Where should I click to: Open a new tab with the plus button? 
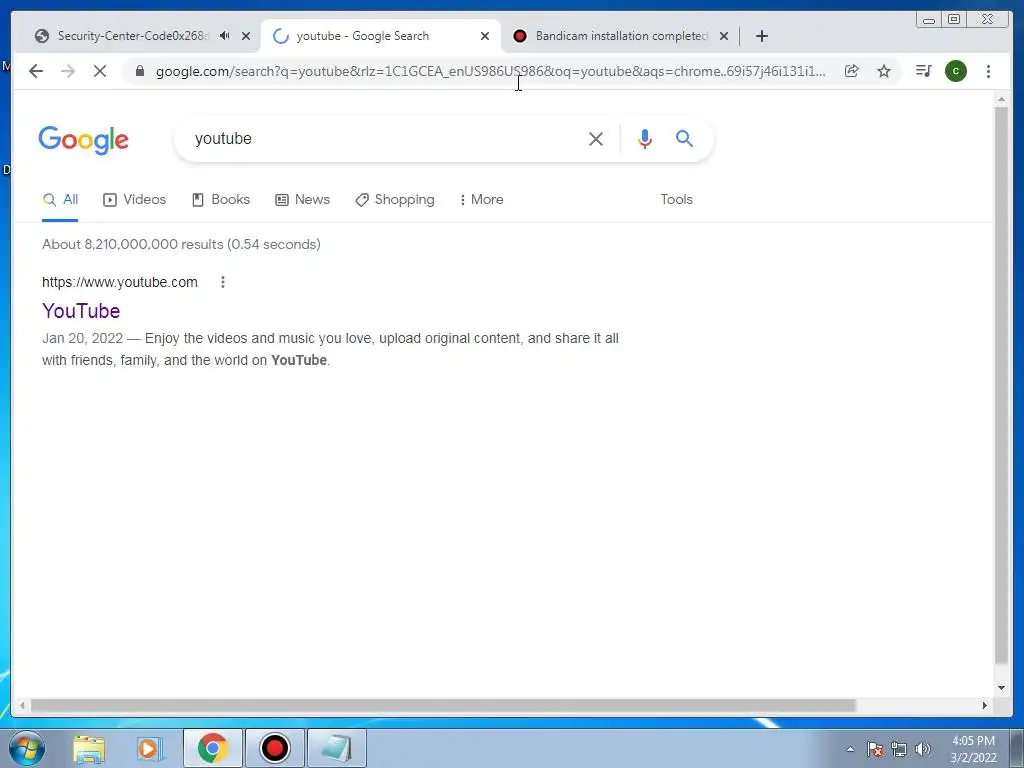(761, 36)
